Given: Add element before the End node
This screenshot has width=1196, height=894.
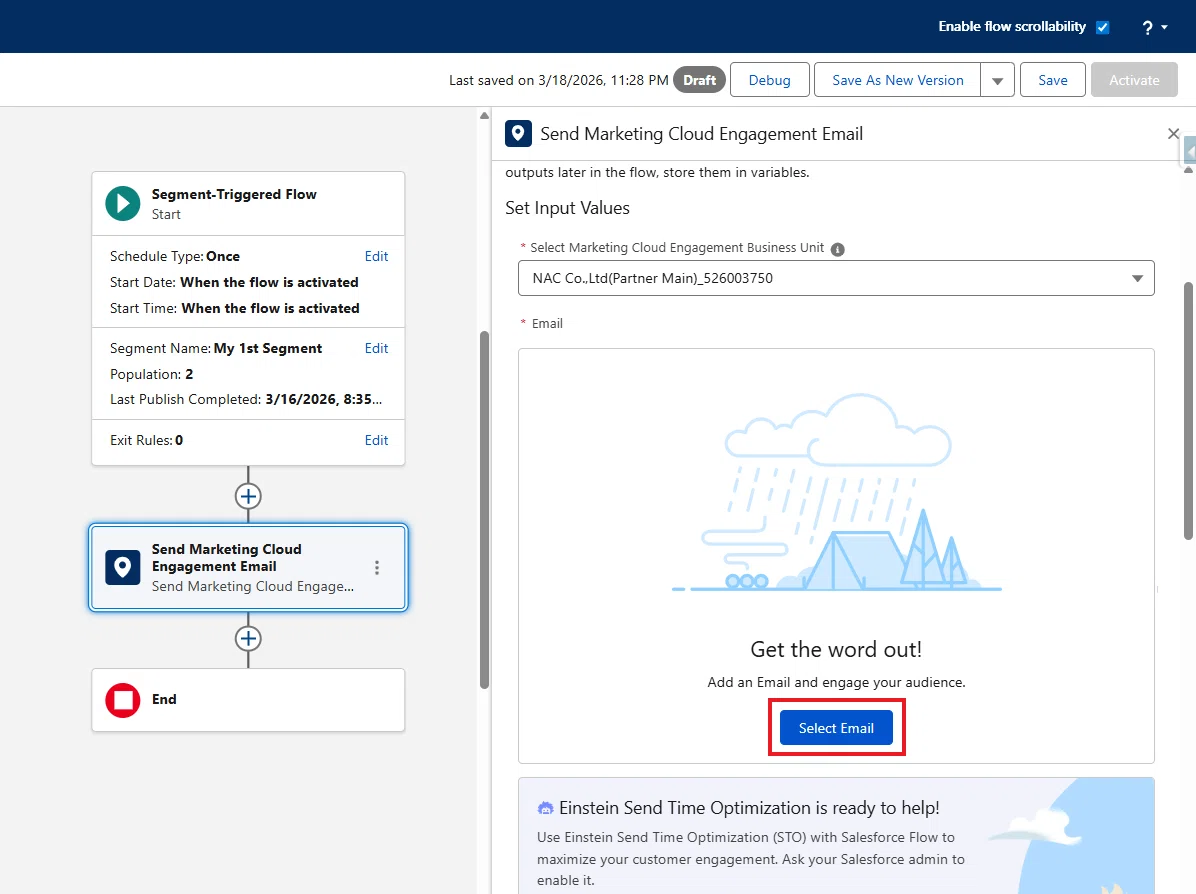Looking at the screenshot, I should click(248, 638).
